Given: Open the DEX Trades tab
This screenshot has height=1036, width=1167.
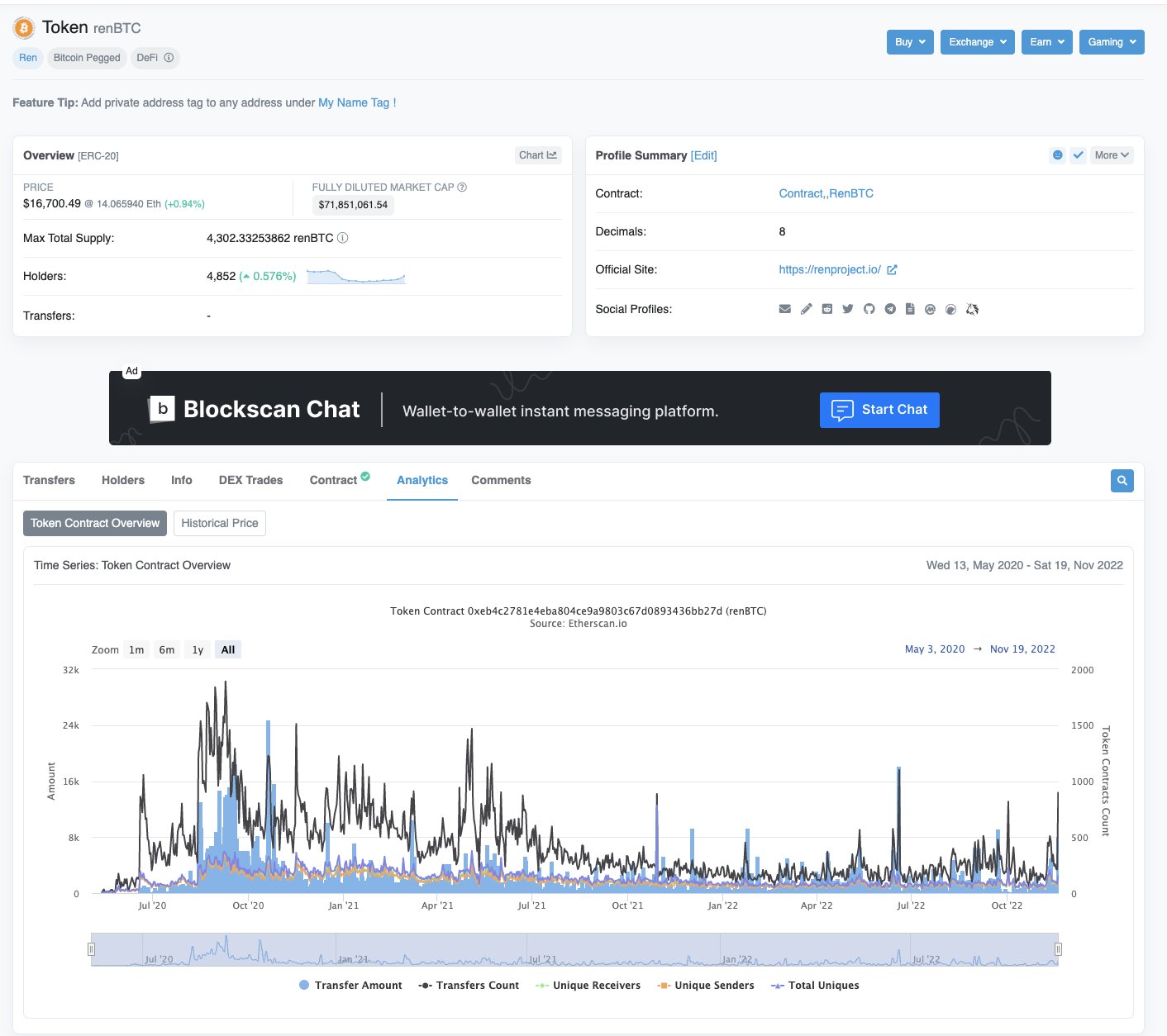Looking at the screenshot, I should 250,480.
